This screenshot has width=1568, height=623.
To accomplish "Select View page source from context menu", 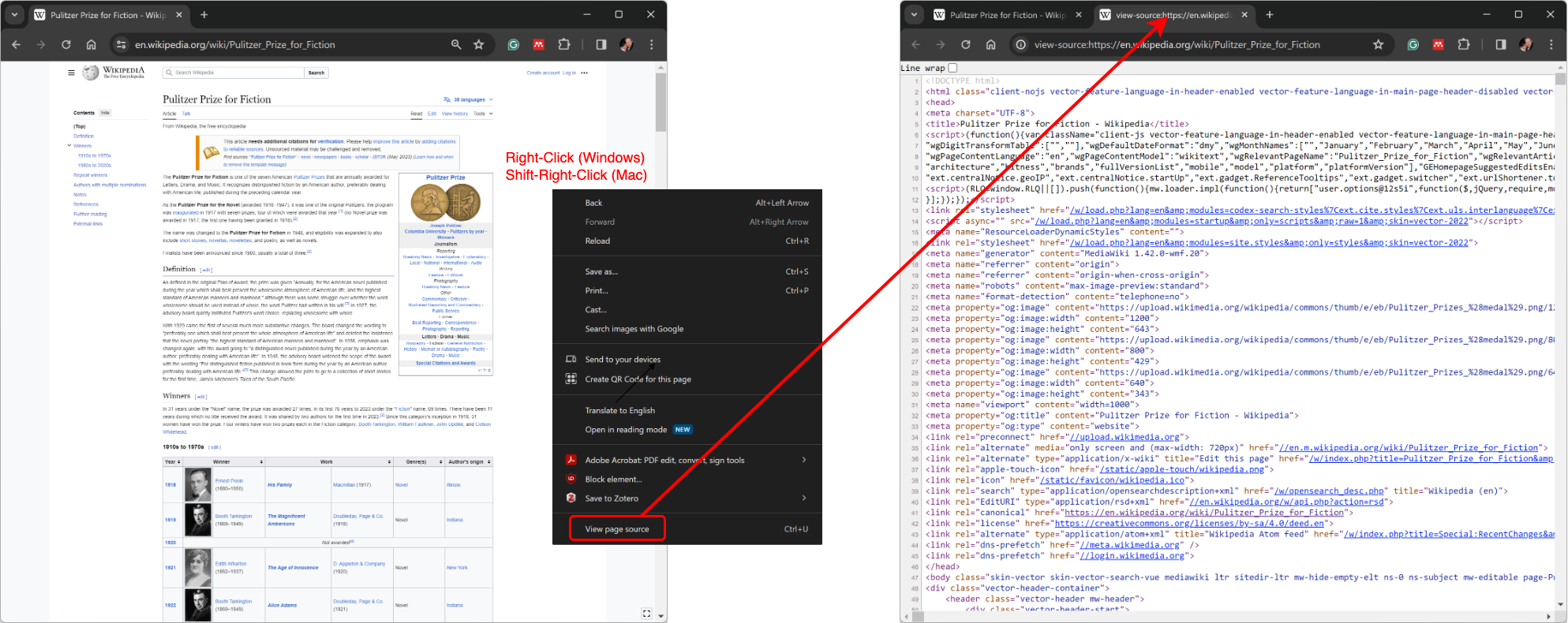I will (617, 529).
